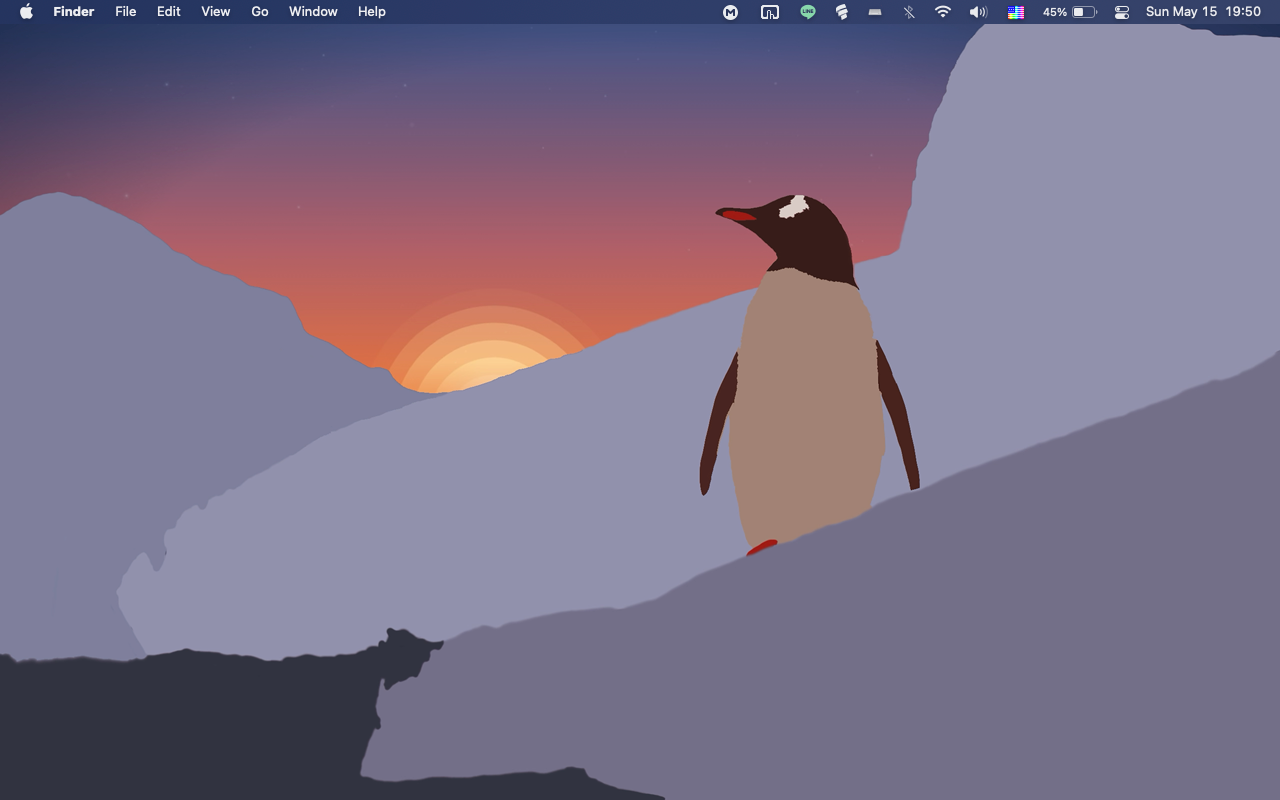Open the green LINE status icon
1280x800 pixels.
coord(807,12)
